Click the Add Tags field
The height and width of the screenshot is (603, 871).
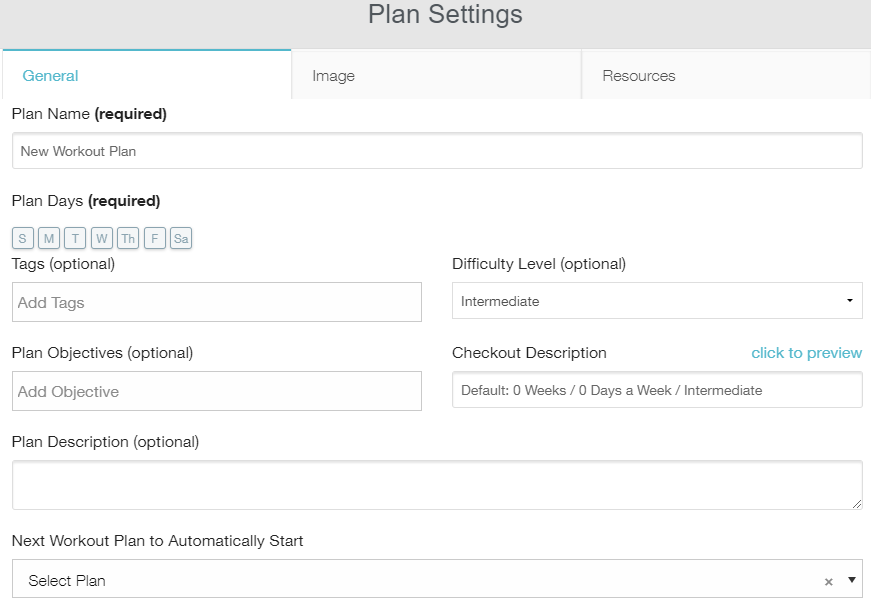[216, 302]
